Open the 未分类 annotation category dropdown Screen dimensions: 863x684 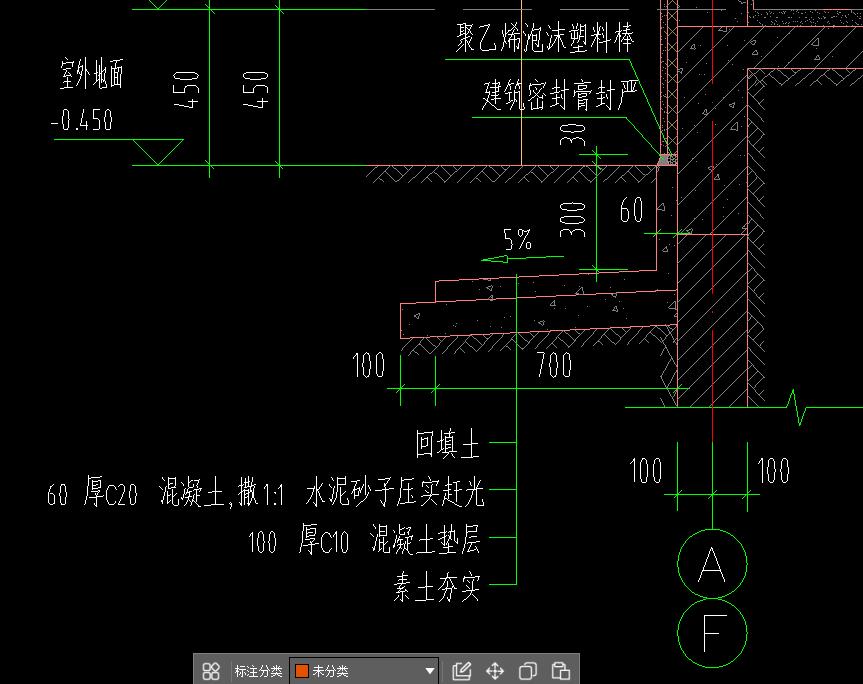click(x=364, y=671)
